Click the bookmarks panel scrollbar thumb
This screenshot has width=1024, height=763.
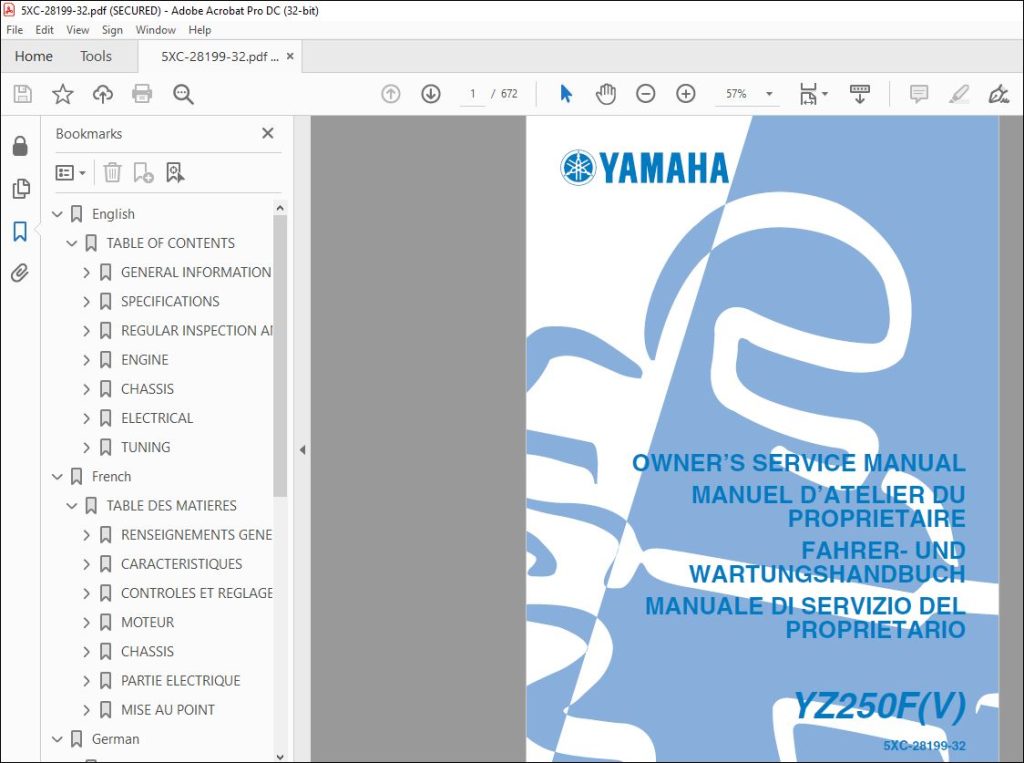pyautogui.click(x=280, y=356)
